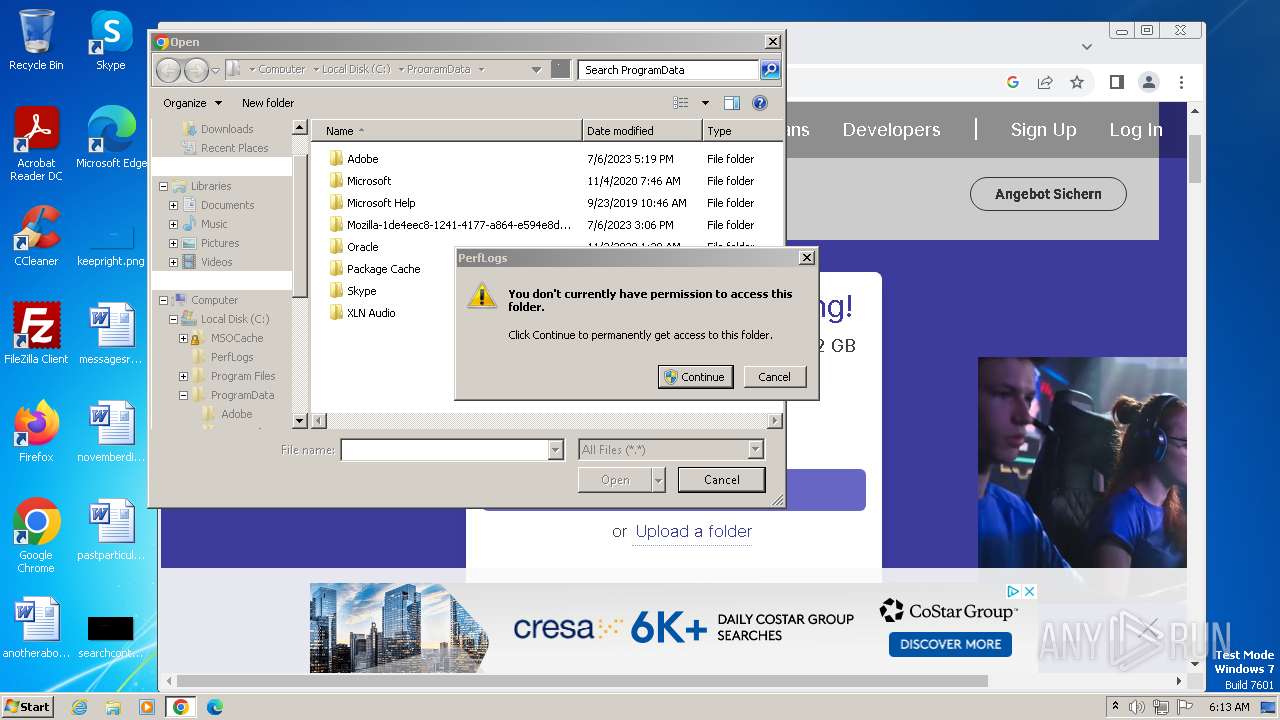
Task: Click Cancel in Open dialog
Action: (x=721, y=480)
